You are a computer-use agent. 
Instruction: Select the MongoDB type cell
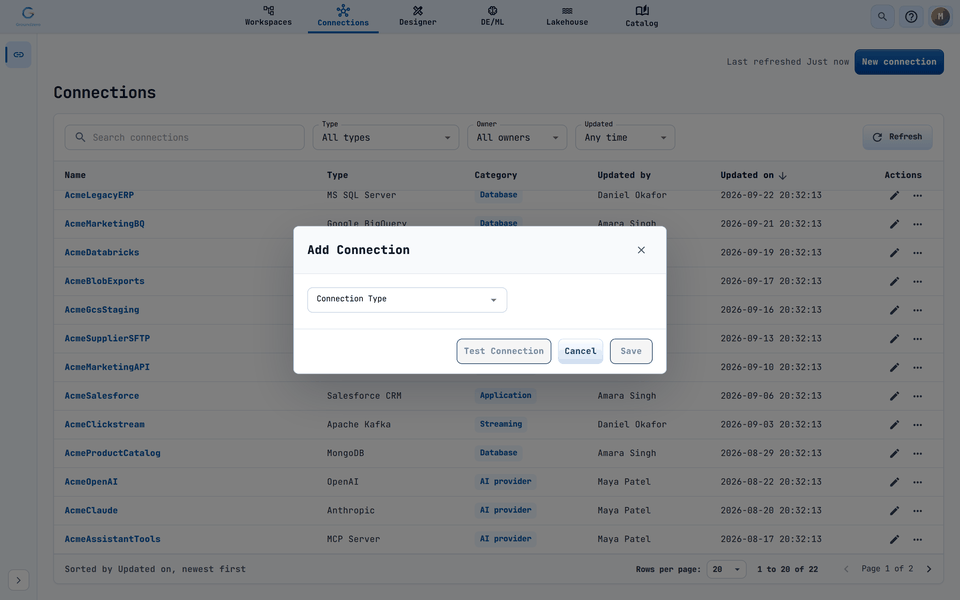[345, 453]
